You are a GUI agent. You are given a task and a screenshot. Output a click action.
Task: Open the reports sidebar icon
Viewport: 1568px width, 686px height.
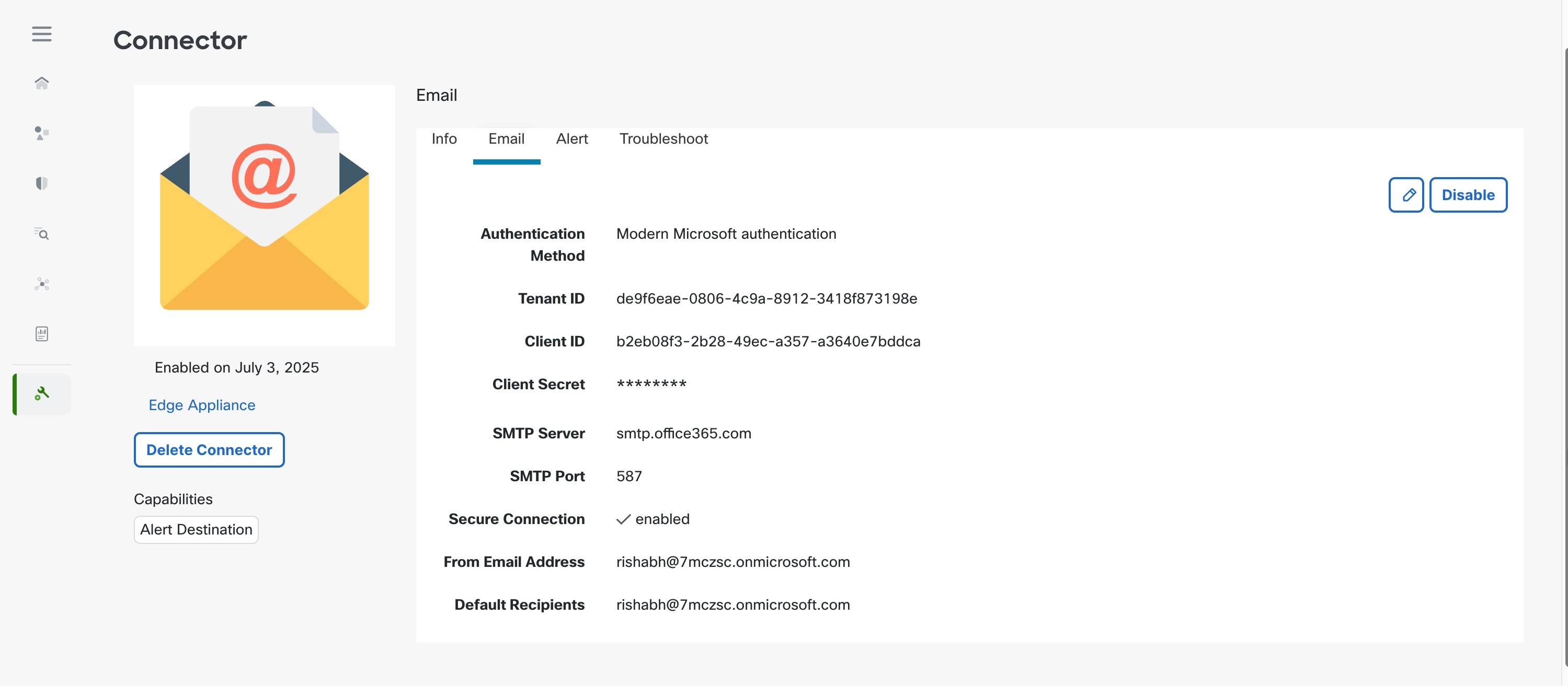(41, 334)
